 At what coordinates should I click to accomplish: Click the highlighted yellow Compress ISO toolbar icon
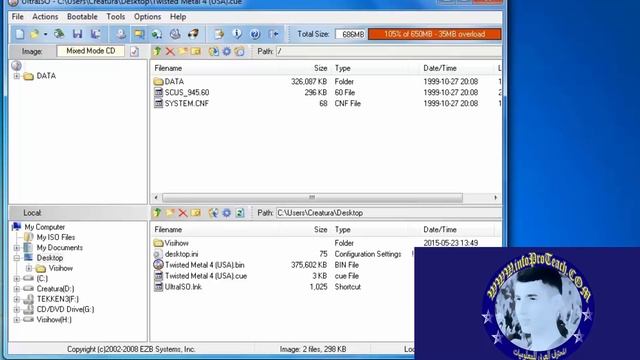pyautogui.click(x=139, y=34)
